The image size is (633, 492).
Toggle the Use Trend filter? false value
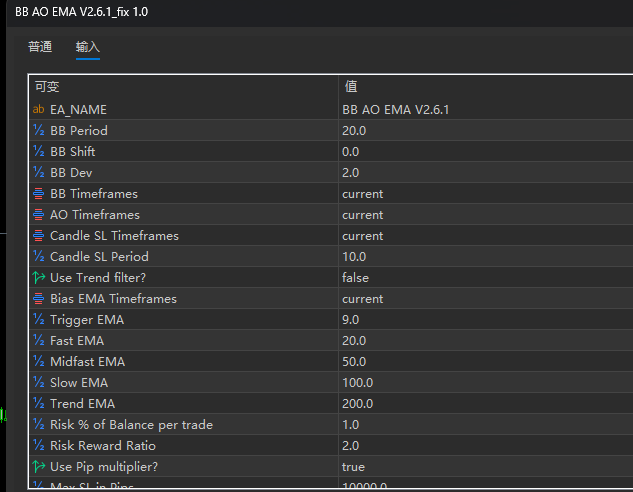pos(355,277)
